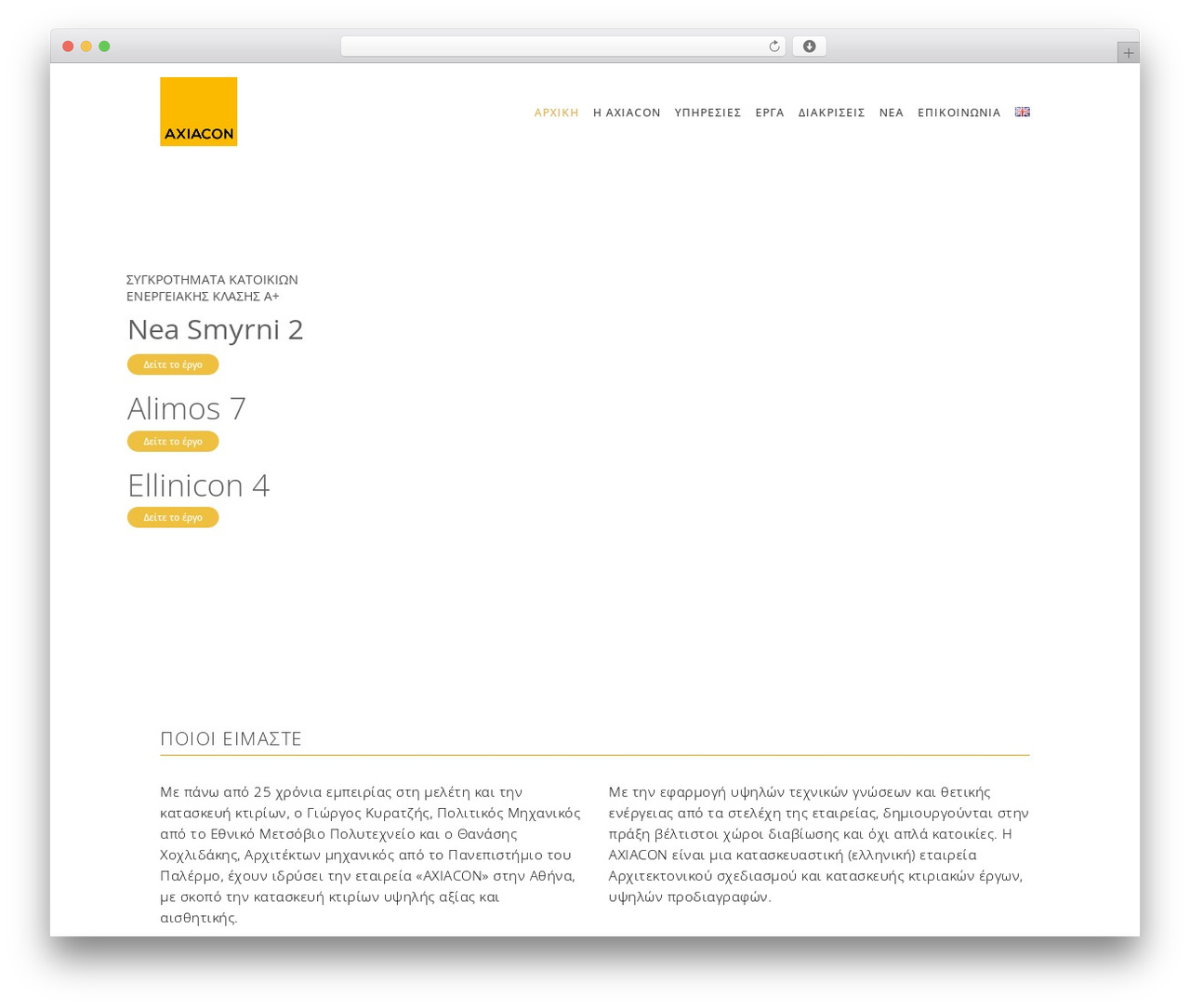Screen dimensions: 1190x1008
Task: Open the ΥΠΗΡΕΣΙΕΣ navigation item
Action: 707,113
